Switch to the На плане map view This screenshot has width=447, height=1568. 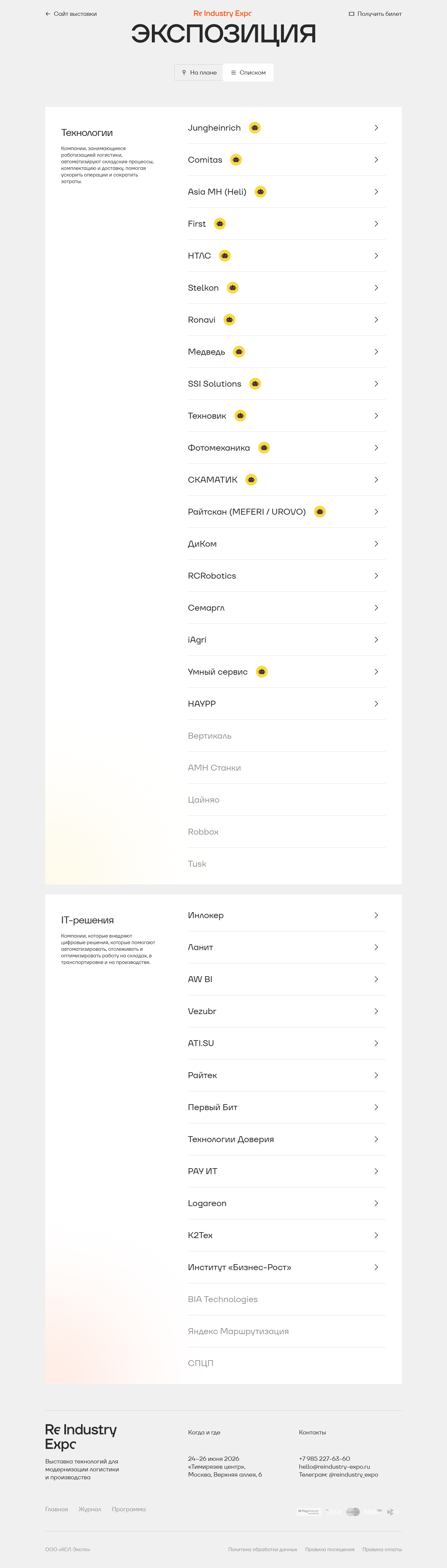coord(199,73)
